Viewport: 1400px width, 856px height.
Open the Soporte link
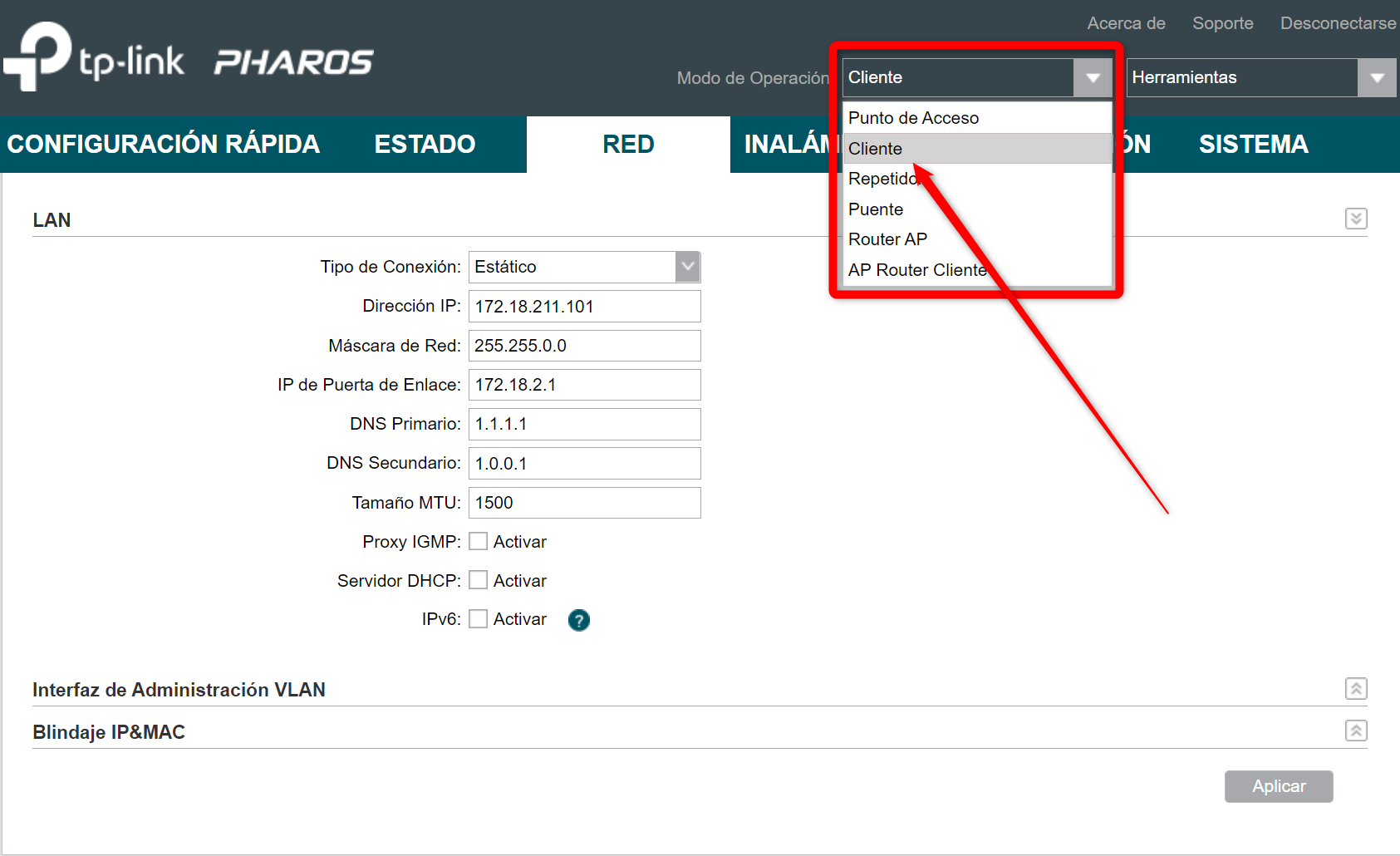1222,23
